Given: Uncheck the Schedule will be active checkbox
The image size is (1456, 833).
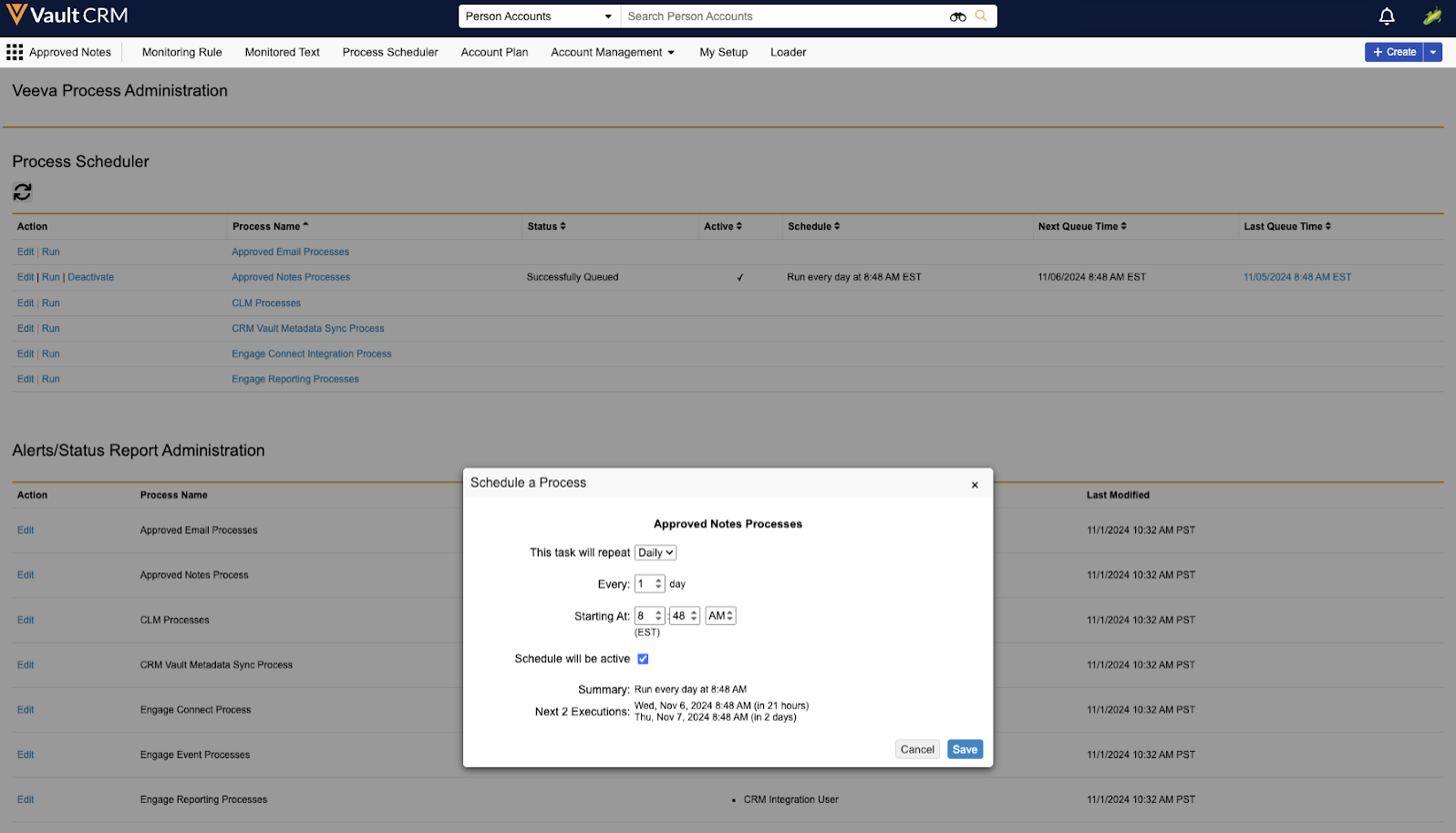Looking at the screenshot, I should (643, 659).
